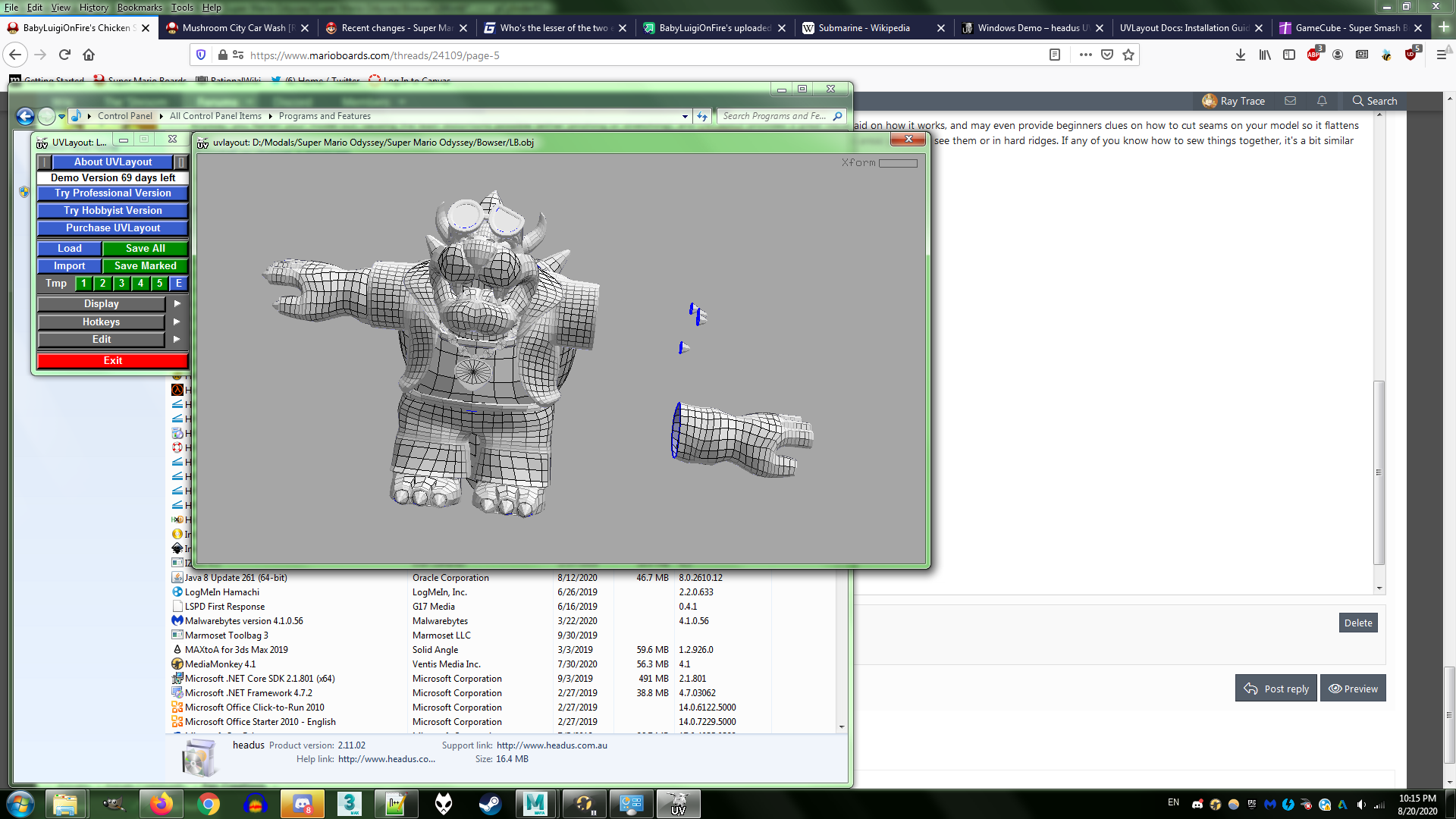This screenshot has width=1456, height=819.
Task: Expand breadcrumb arrow after All Control Panel Items
Action: pyautogui.click(x=270, y=116)
